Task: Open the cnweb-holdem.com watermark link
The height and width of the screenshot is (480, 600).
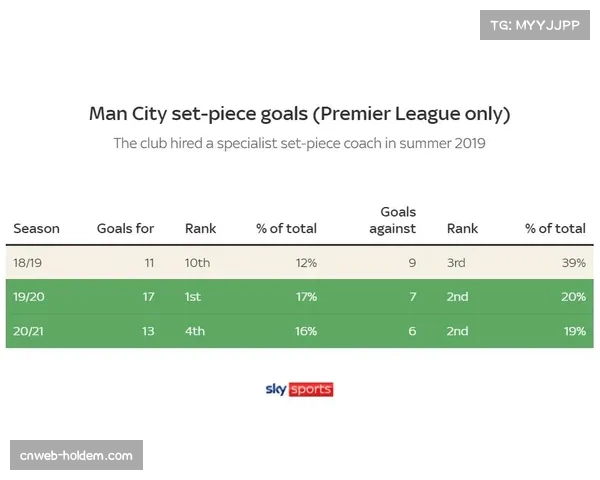Action: [76, 456]
